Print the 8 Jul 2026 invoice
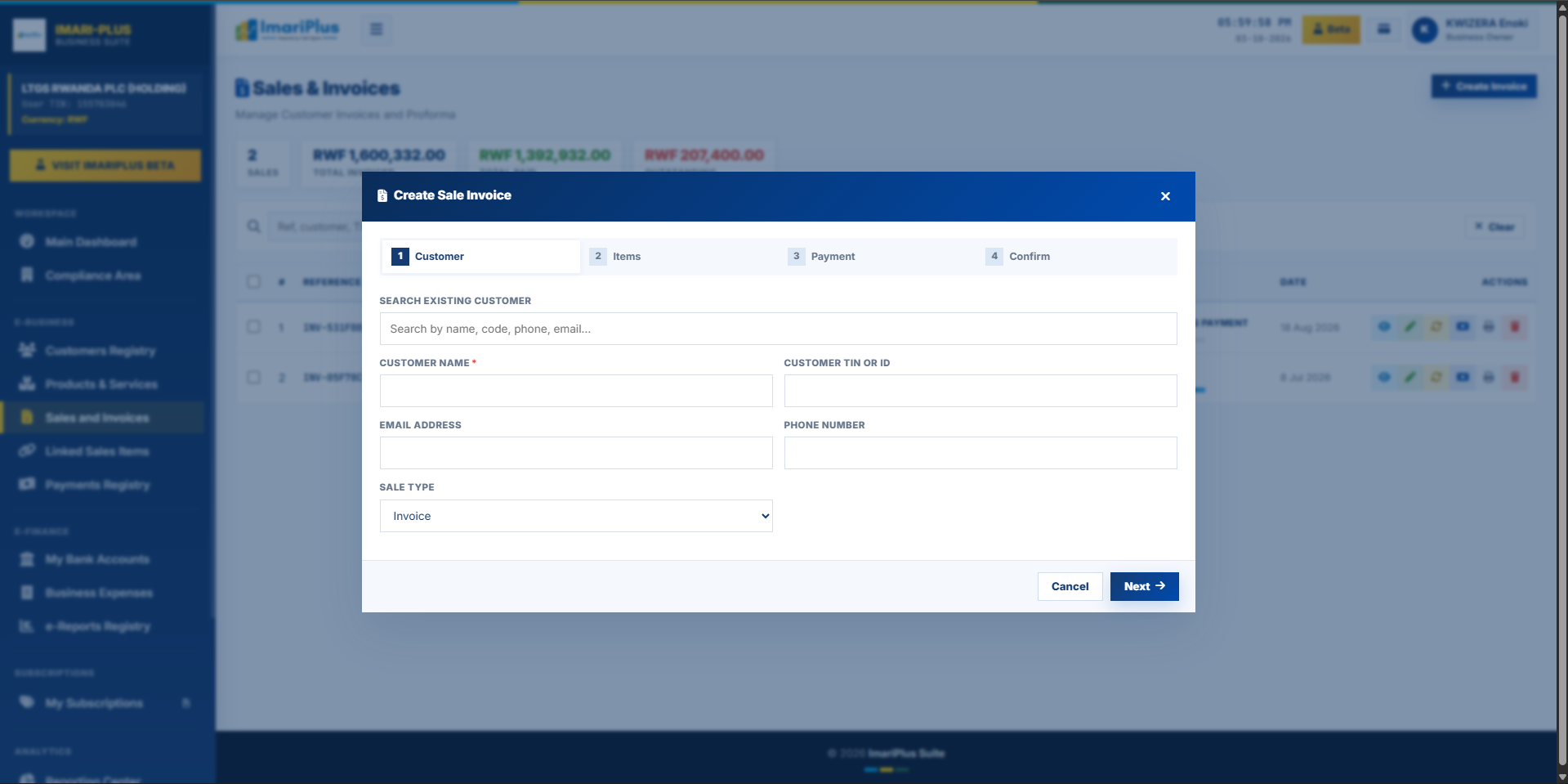This screenshot has height=784, width=1568. click(x=1489, y=378)
